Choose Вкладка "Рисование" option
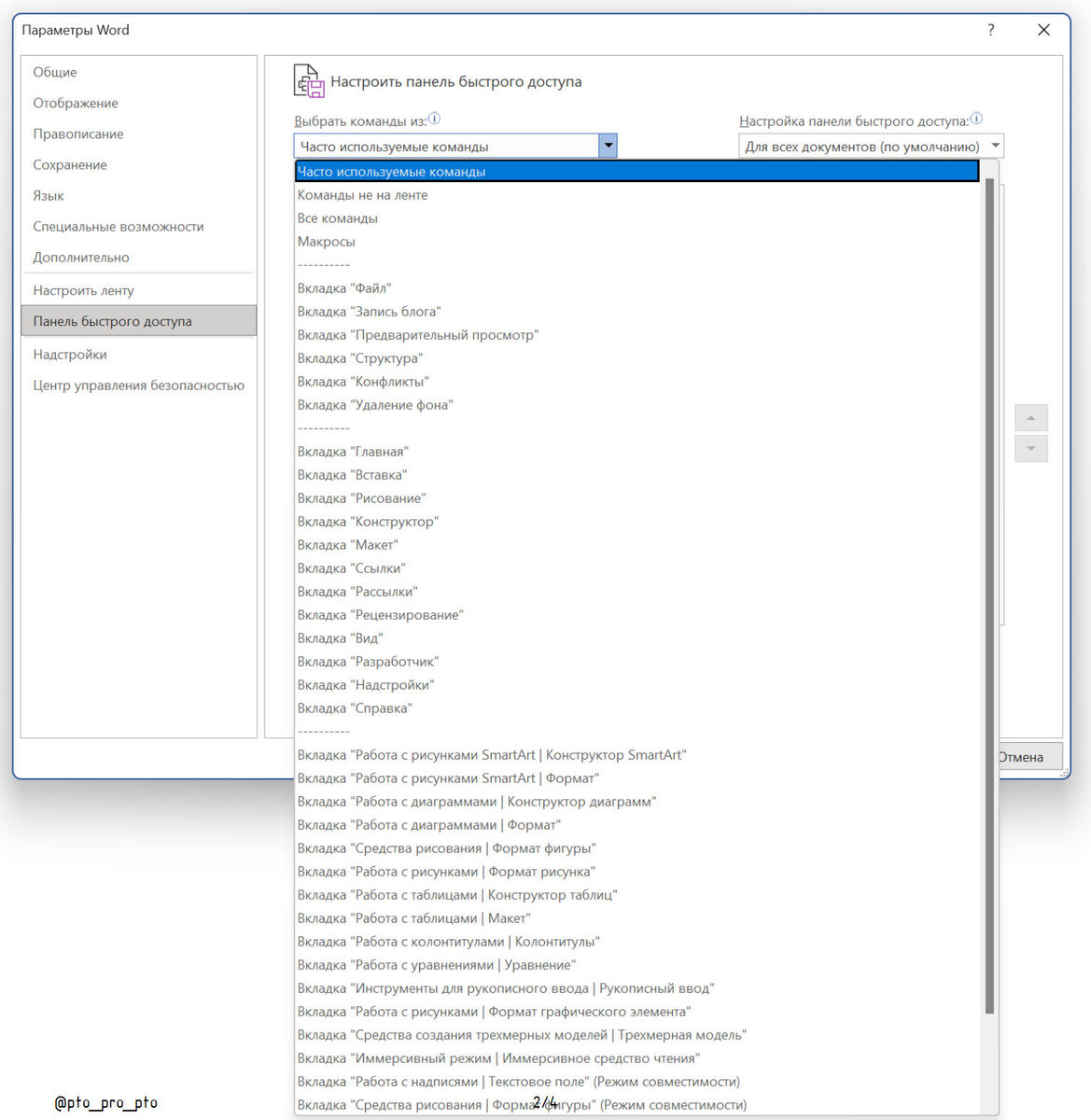This screenshot has height=1120, width=1091. 638,498
